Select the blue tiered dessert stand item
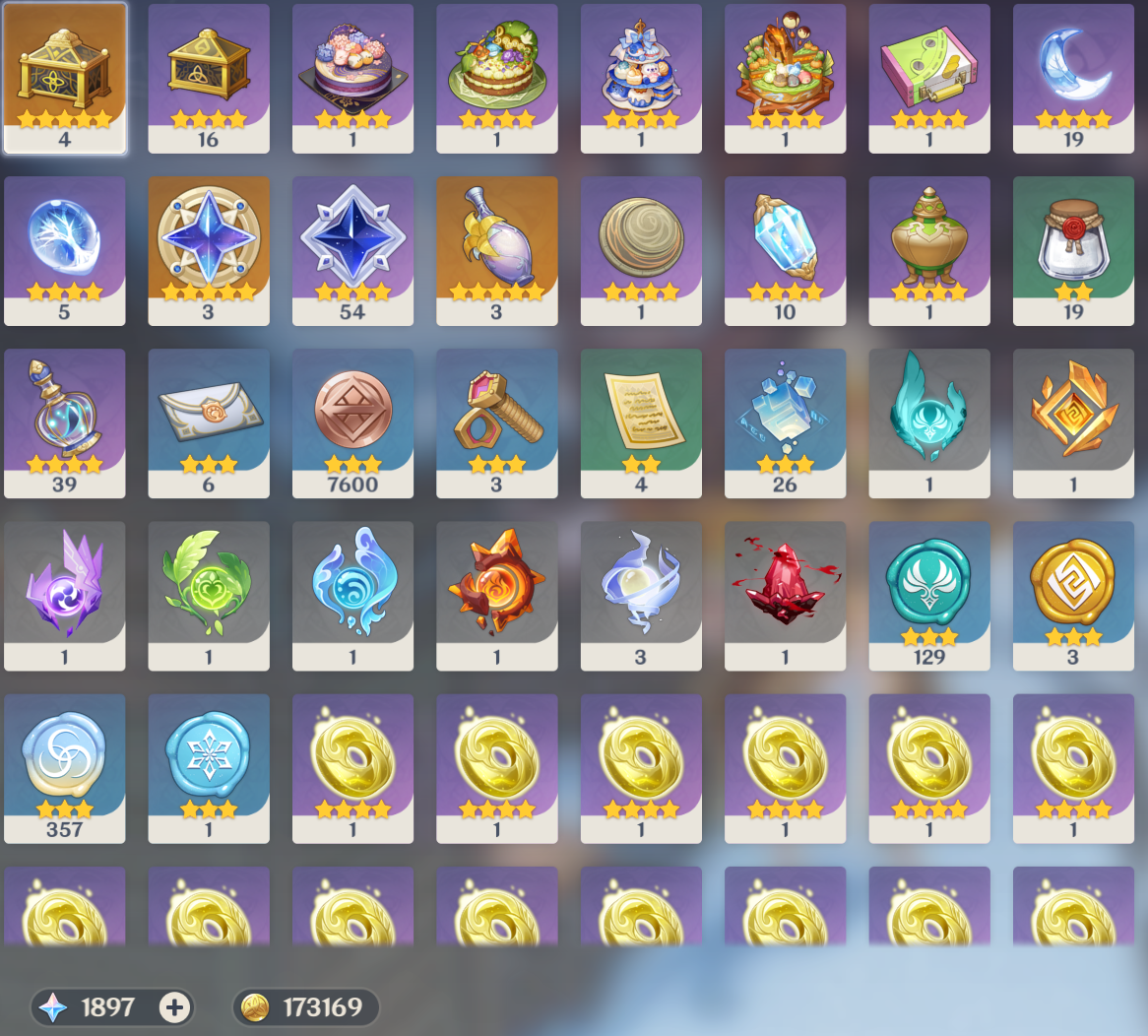Image resolution: width=1148 pixels, height=1036 pixels. tap(641, 79)
